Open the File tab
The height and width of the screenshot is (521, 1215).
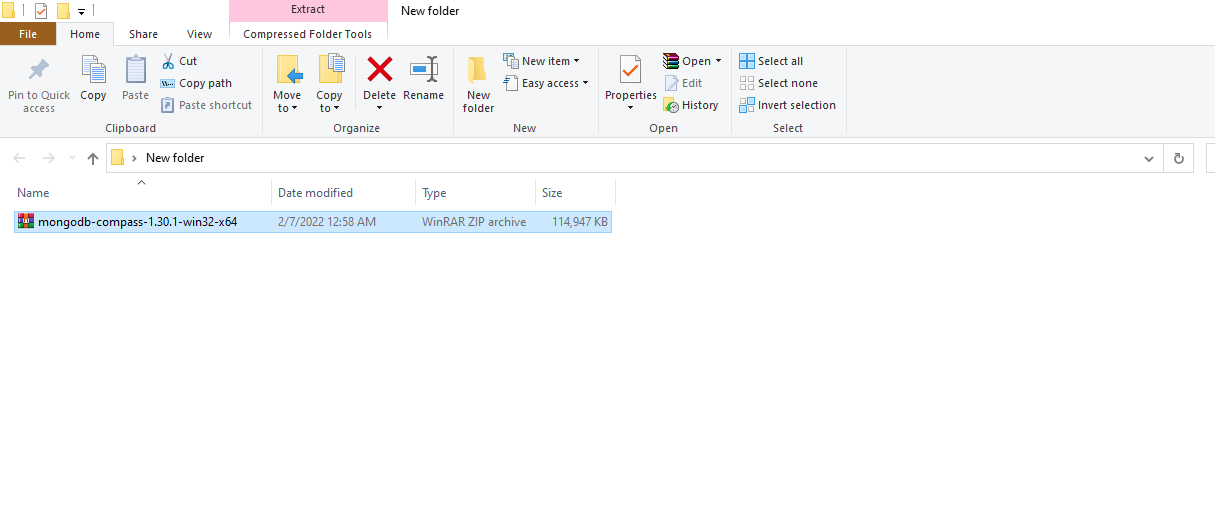(x=28, y=34)
